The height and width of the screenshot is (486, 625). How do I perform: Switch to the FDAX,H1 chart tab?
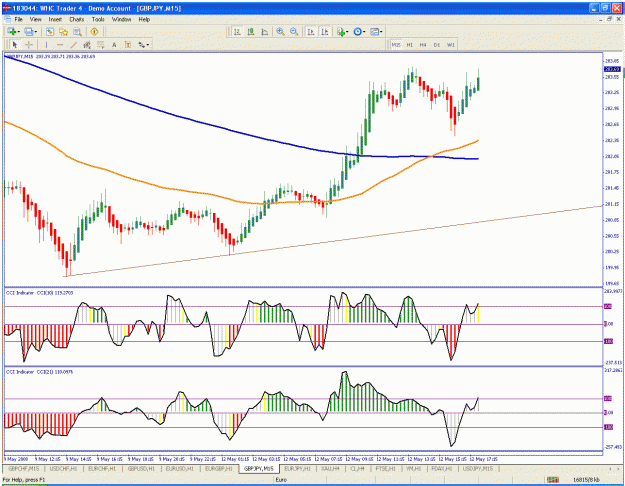point(442,468)
